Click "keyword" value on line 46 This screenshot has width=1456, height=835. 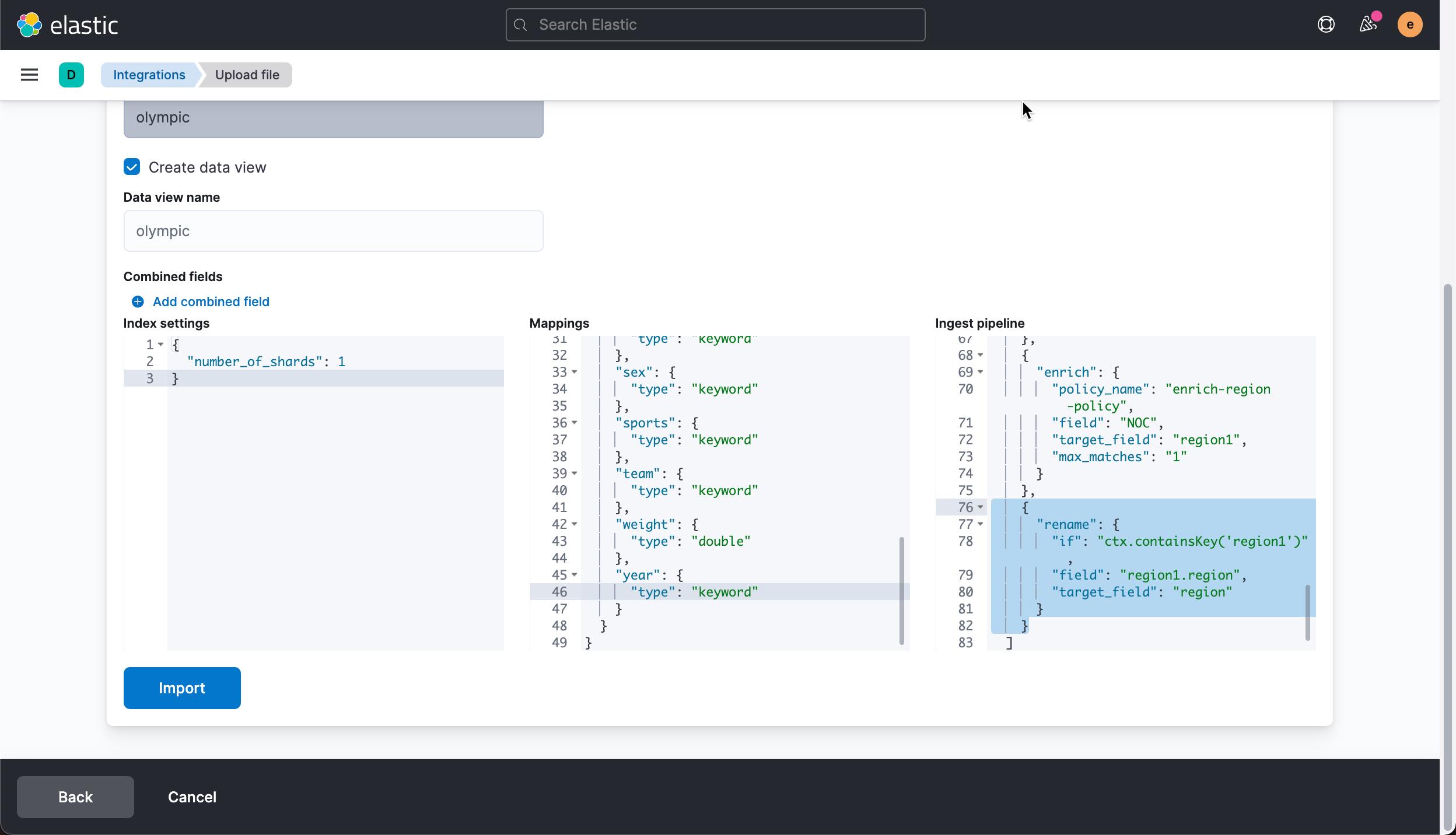[x=725, y=592]
